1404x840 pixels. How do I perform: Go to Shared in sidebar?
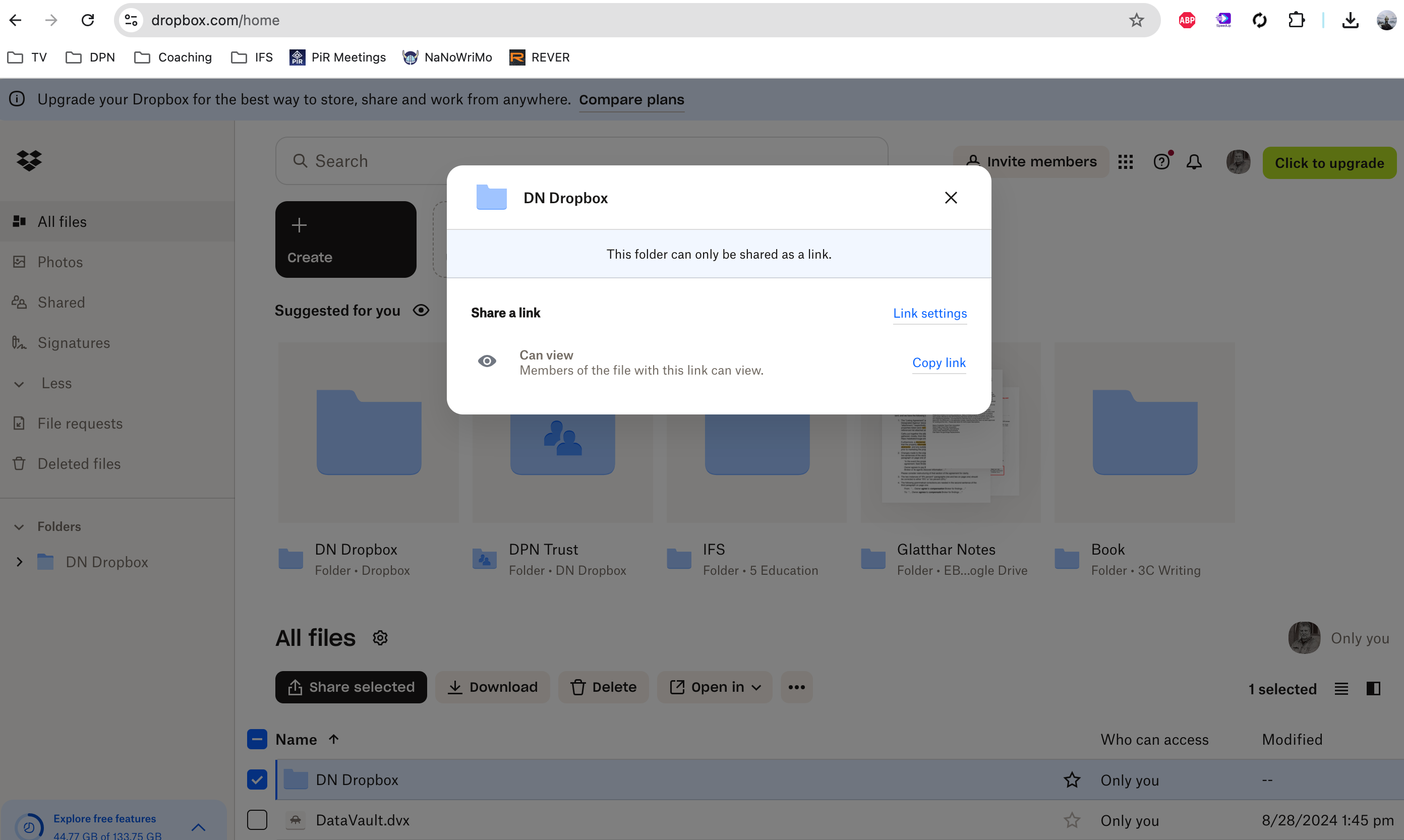61,302
